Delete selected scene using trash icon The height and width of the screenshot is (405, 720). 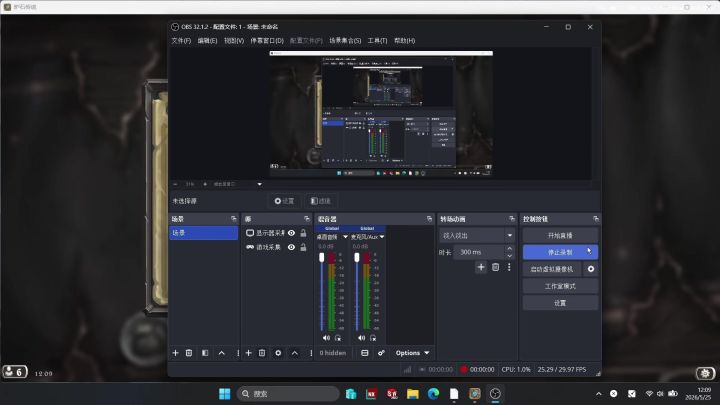pyautogui.click(x=189, y=353)
